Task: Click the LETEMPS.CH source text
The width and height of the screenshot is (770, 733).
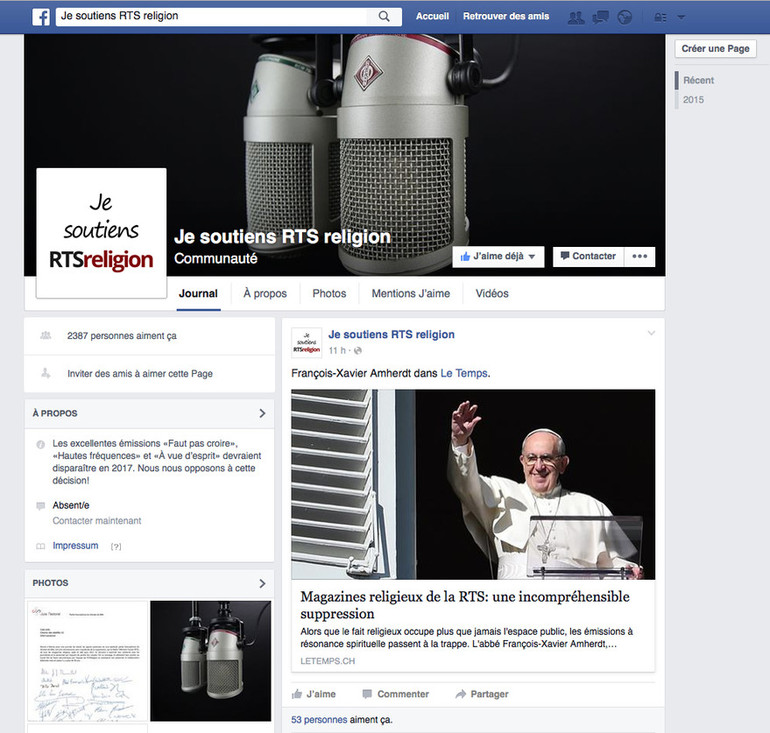Action: (x=328, y=661)
